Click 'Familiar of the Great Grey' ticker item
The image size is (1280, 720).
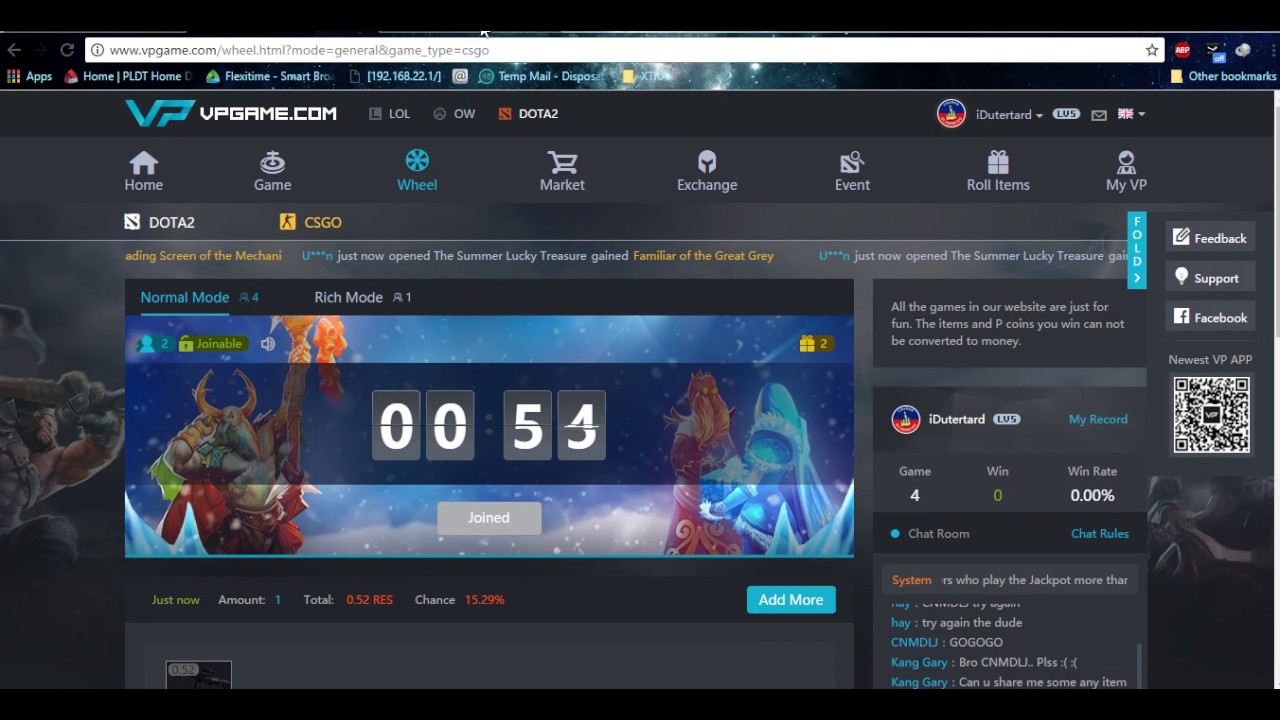coord(703,256)
